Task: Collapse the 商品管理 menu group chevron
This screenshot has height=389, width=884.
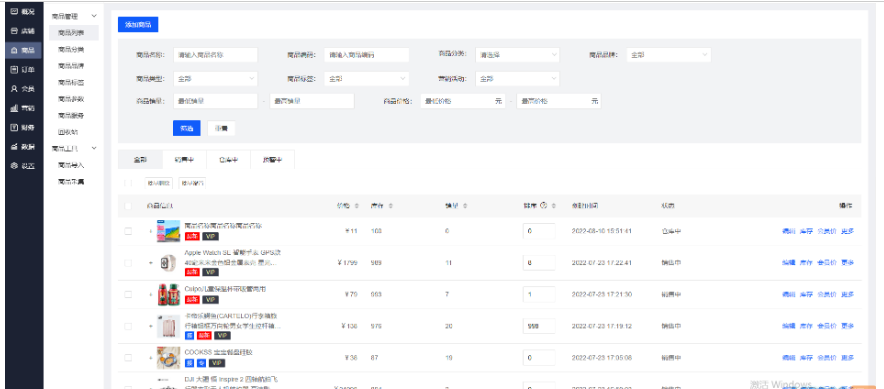Action: click(94, 16)
